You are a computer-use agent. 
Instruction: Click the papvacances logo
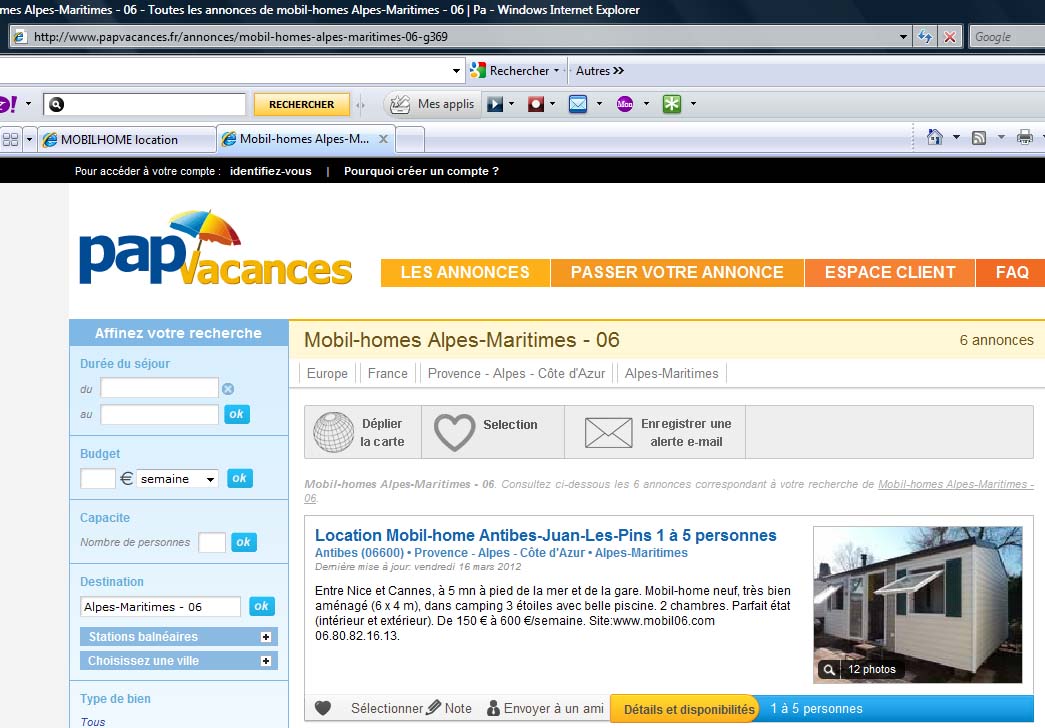(215, 248)
